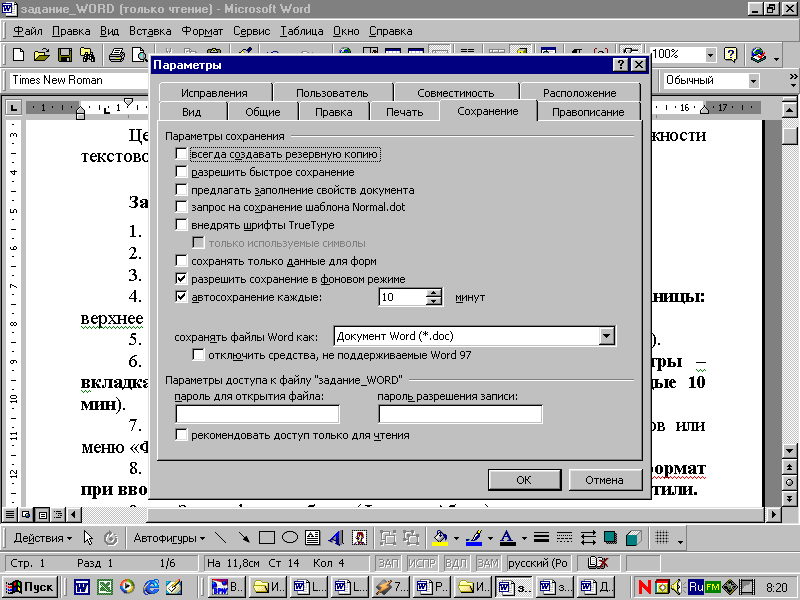Enable 'разрешить быстрое сохранение' checkbox
Viewport: 800px width, 600px height.
(x=181, y=171)
